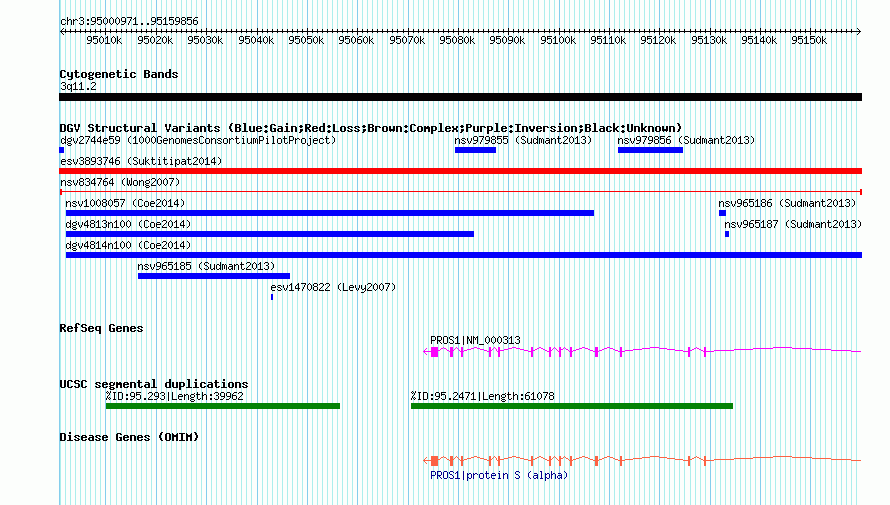890x505 pixels.
Task: Click the black 3q11.2 cytogenetic band bar
Action: click(x=460, y=97)
